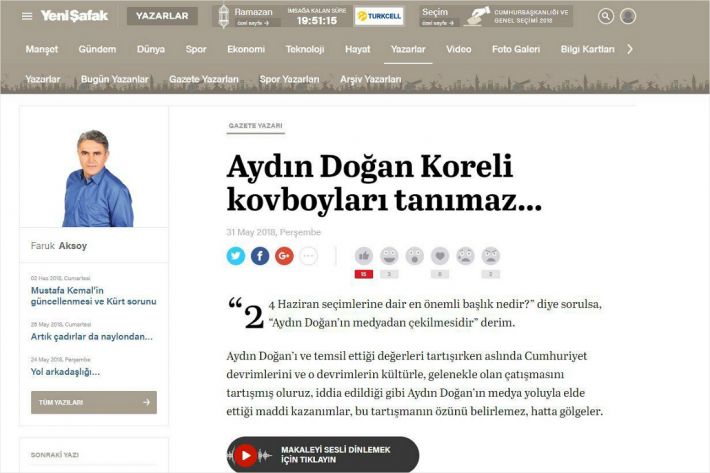Open the user profile icon

[628, 16]
